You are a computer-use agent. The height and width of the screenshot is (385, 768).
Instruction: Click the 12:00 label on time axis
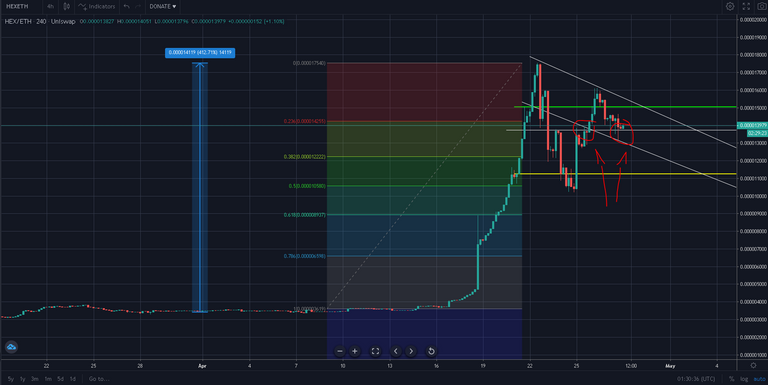tap(631, 366)
